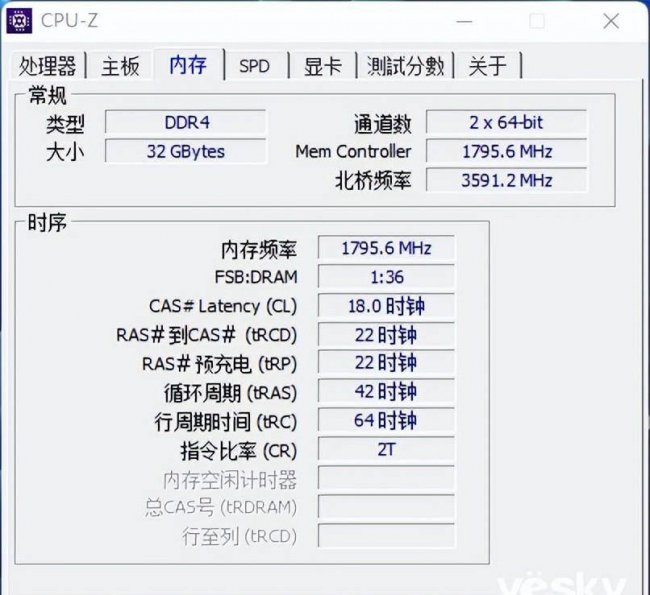Click the 内存频率 label
Viewport: 650px width, 595px height.
click(259, 249)
